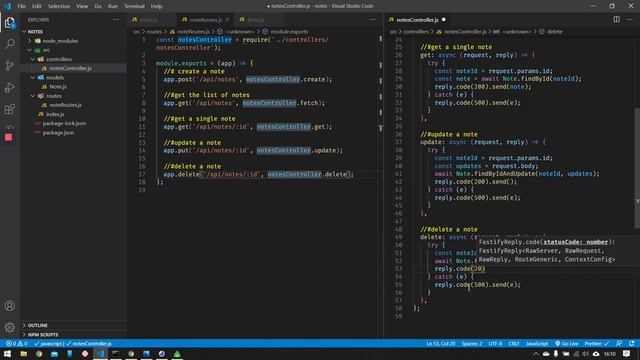Show hidden system tray icons
This screenshot has width=640, height=360.
536,354
